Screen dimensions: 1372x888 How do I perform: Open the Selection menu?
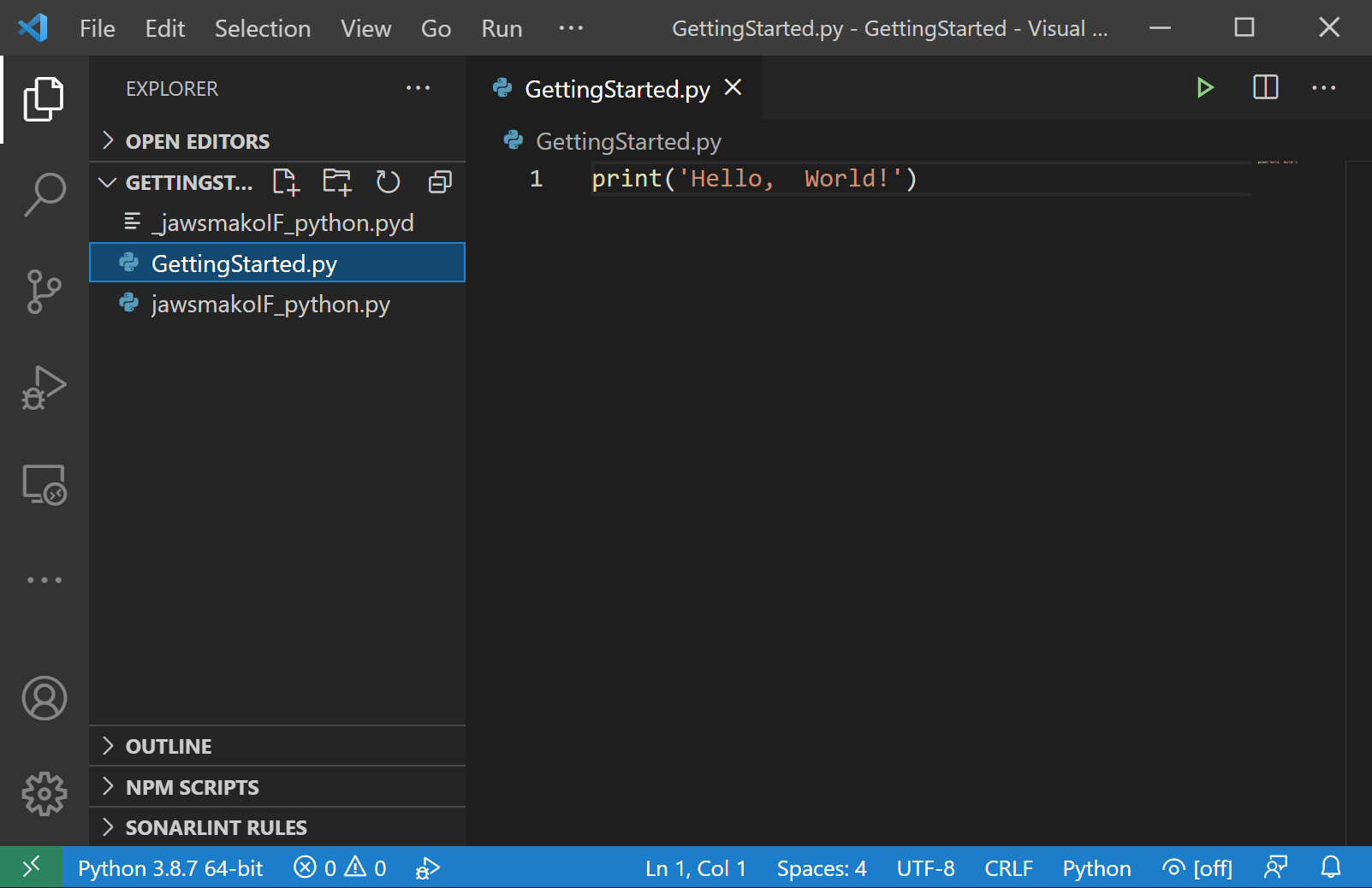point(262,28)
